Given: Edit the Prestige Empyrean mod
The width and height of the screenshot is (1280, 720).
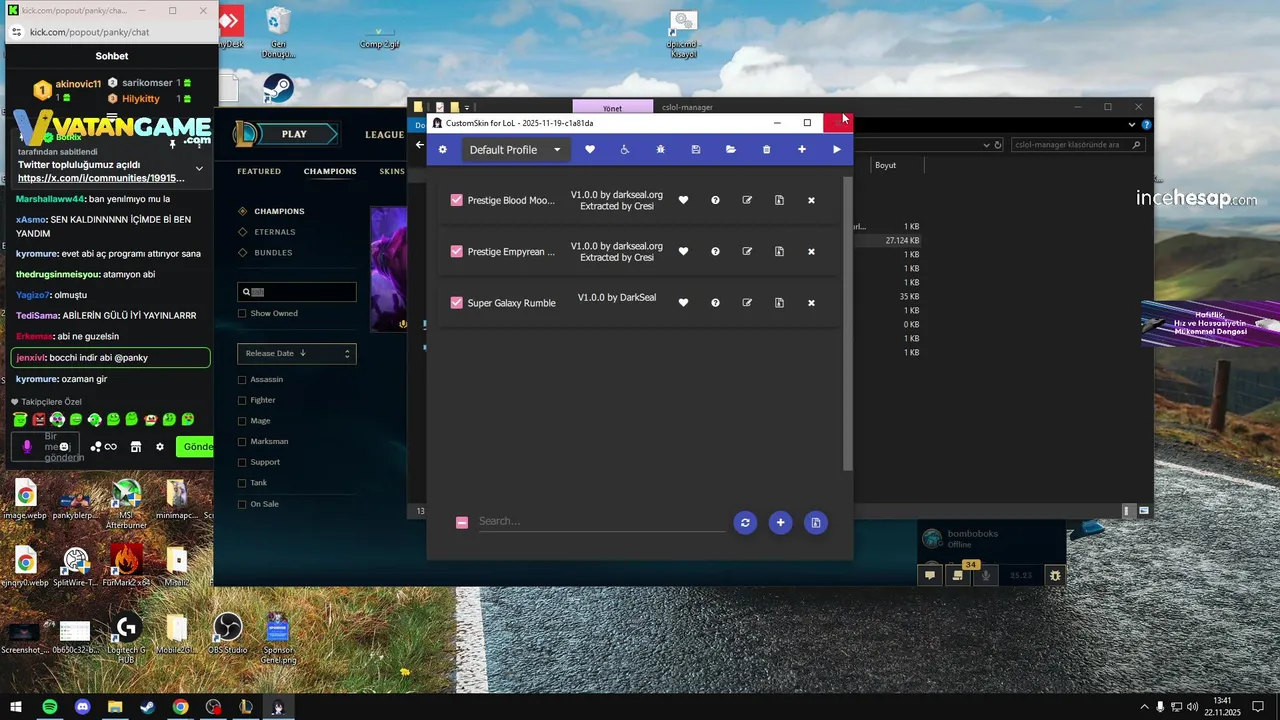Looking at the screenshot, I should click(x=747, y=251).
